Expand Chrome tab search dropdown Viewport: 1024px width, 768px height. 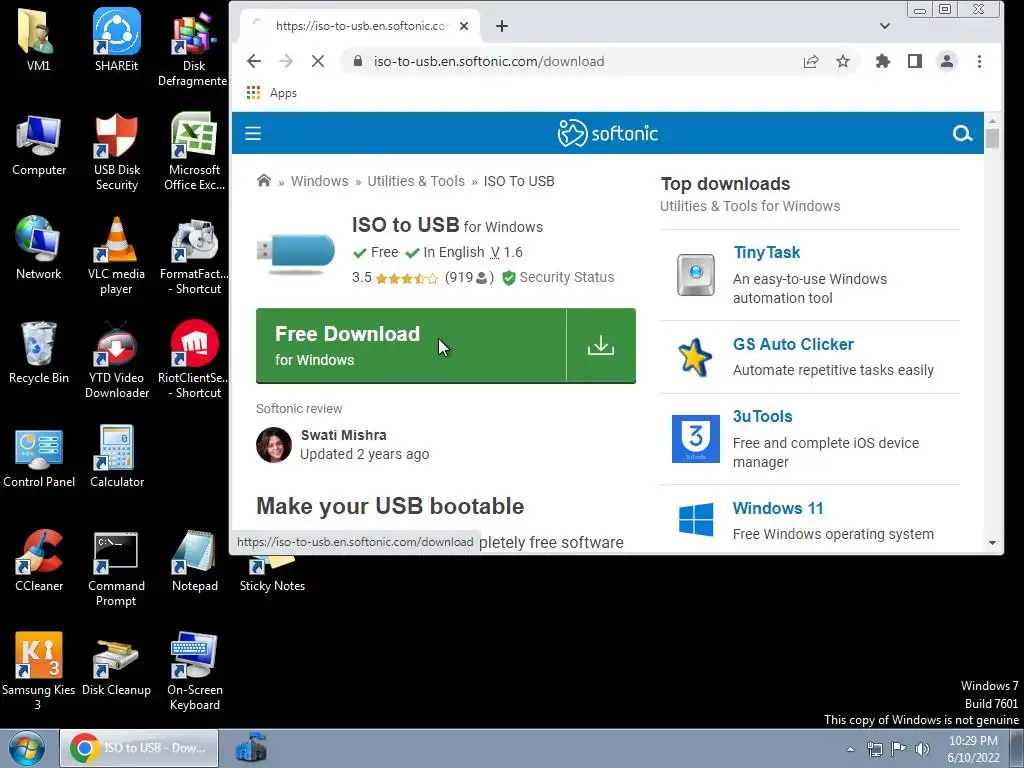tap(884, 26)
